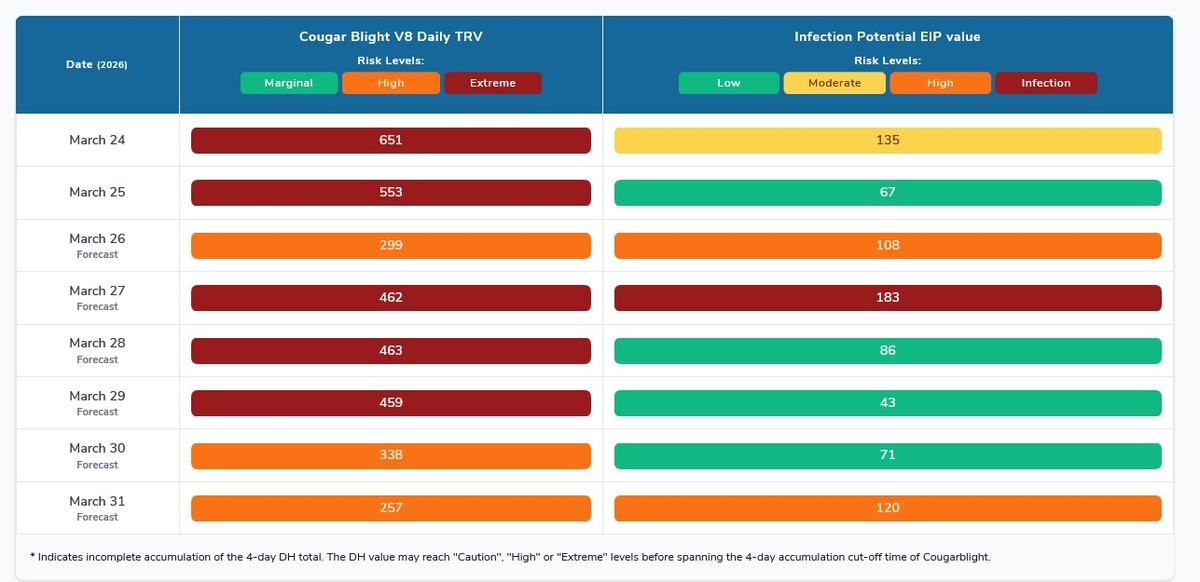The height and width of the screenshot is (582, 1200).
Task: Click the March 28 TRV bar showing 463
Action: (x=390, y=350)
